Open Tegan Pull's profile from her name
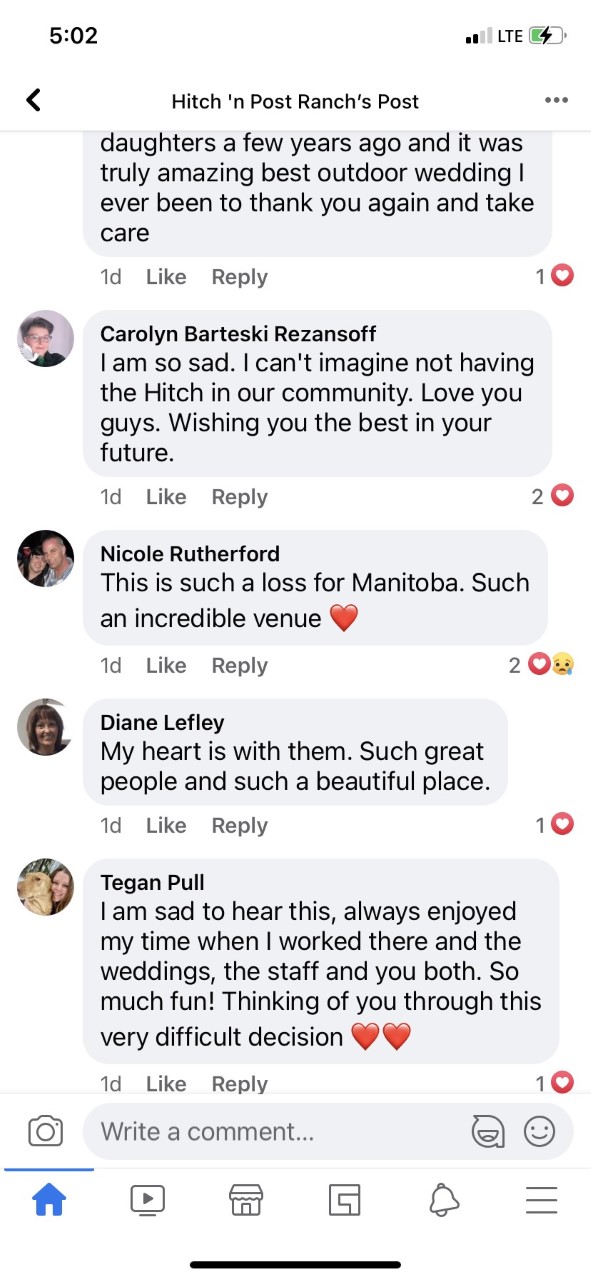 pyautogui.click(x=152, y=882)
